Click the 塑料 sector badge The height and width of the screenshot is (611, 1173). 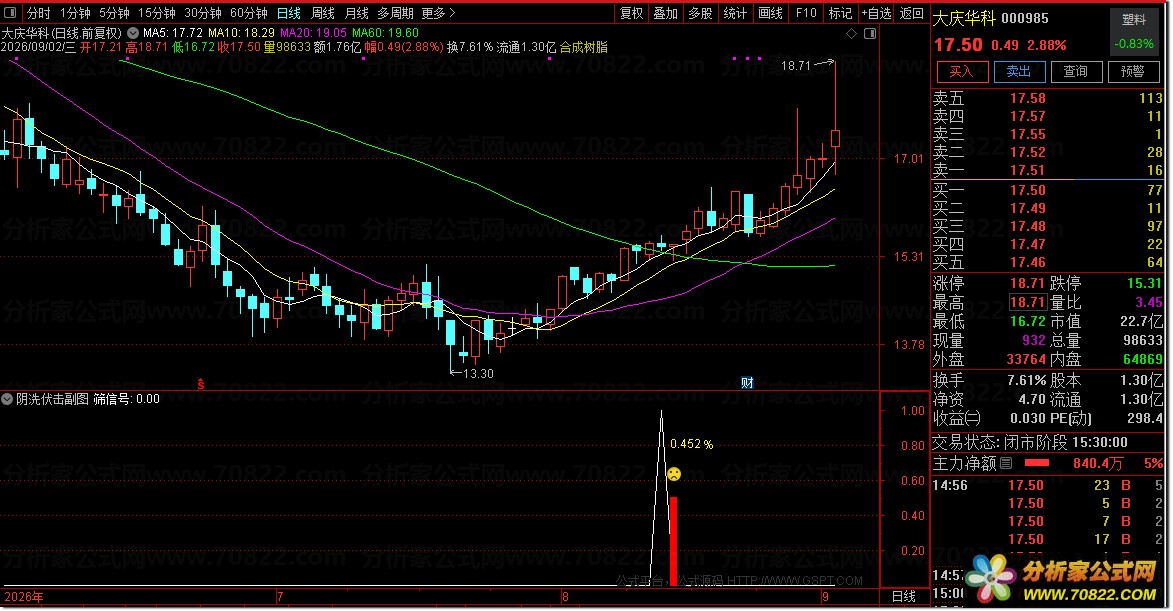pos(1134,20)
